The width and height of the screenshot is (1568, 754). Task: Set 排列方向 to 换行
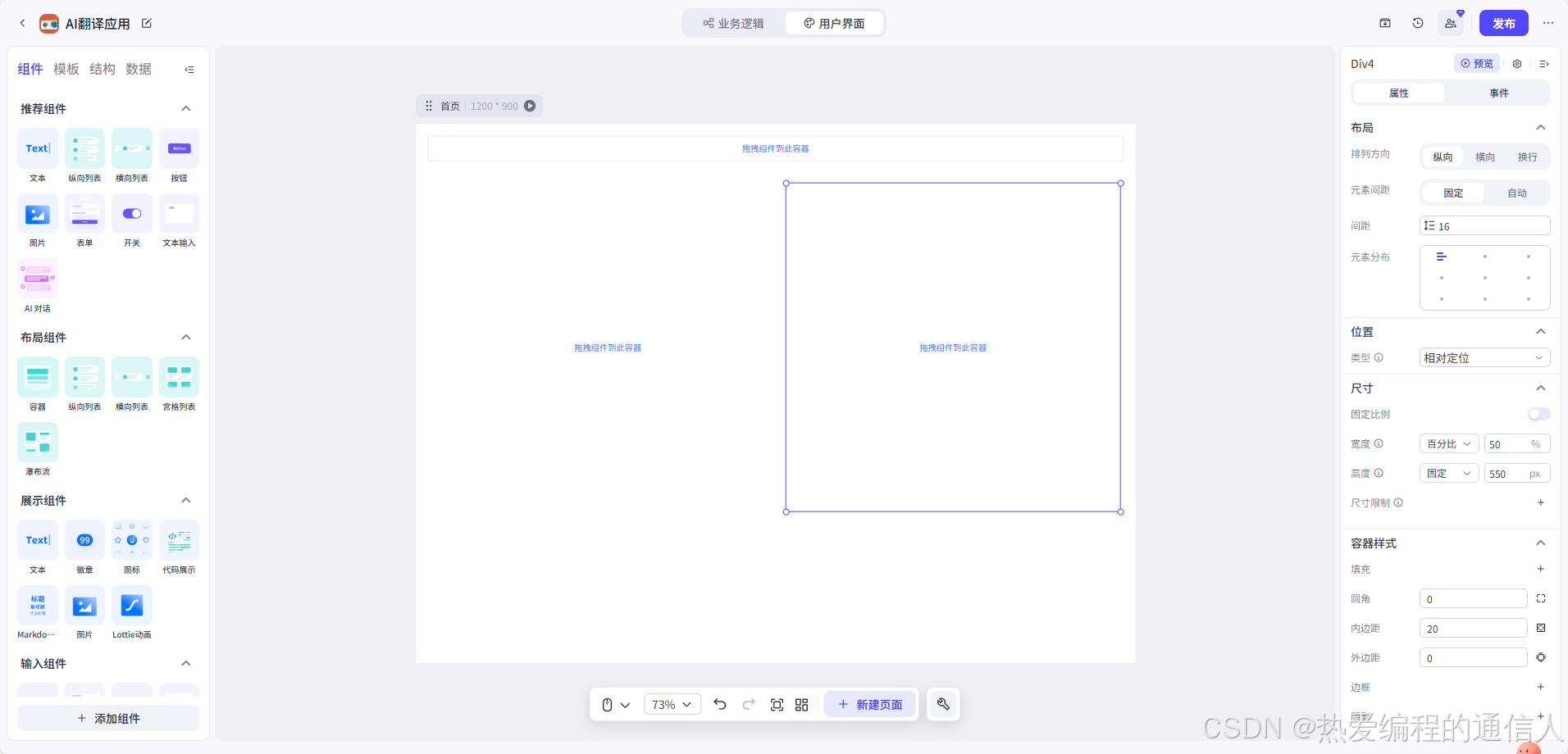point(1527,157)
